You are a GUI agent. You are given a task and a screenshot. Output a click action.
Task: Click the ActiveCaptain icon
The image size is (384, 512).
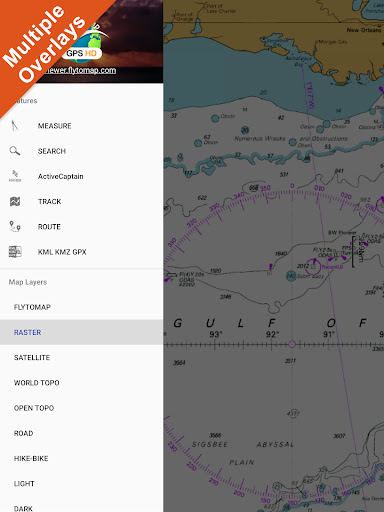click(x=15, y=176)
